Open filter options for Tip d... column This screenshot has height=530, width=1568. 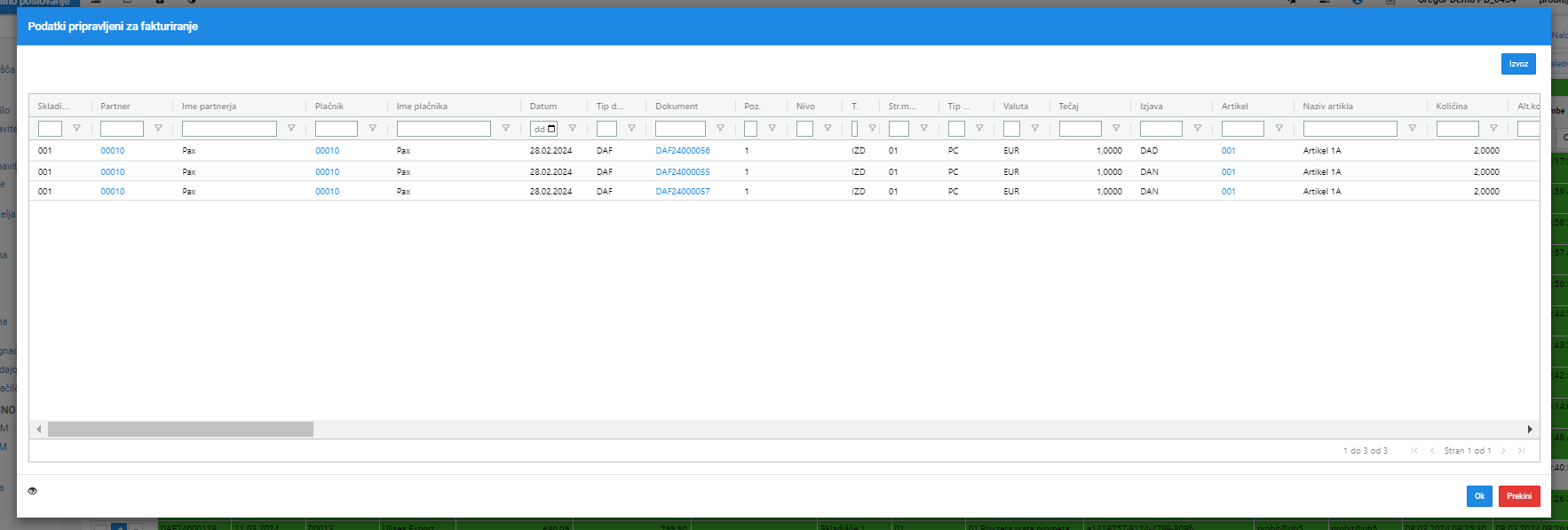[x=631, y=129]
